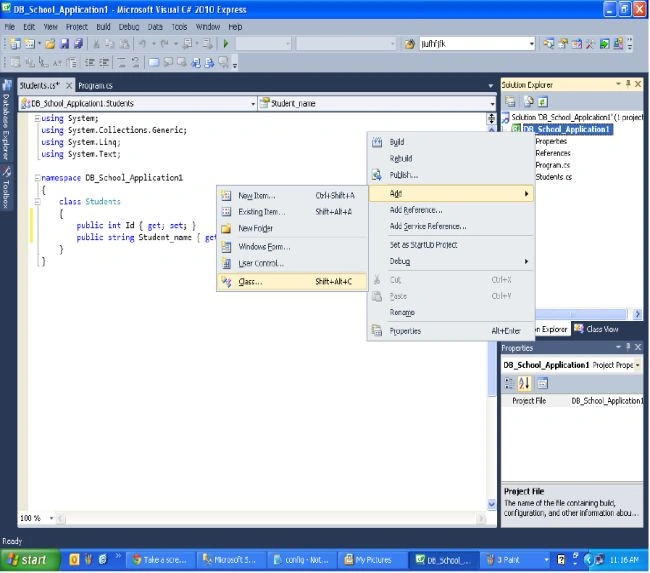Viewport: 650px width, 573px height.
Task: Open the find combo box dropdown arrow
Action: point(531,44)
